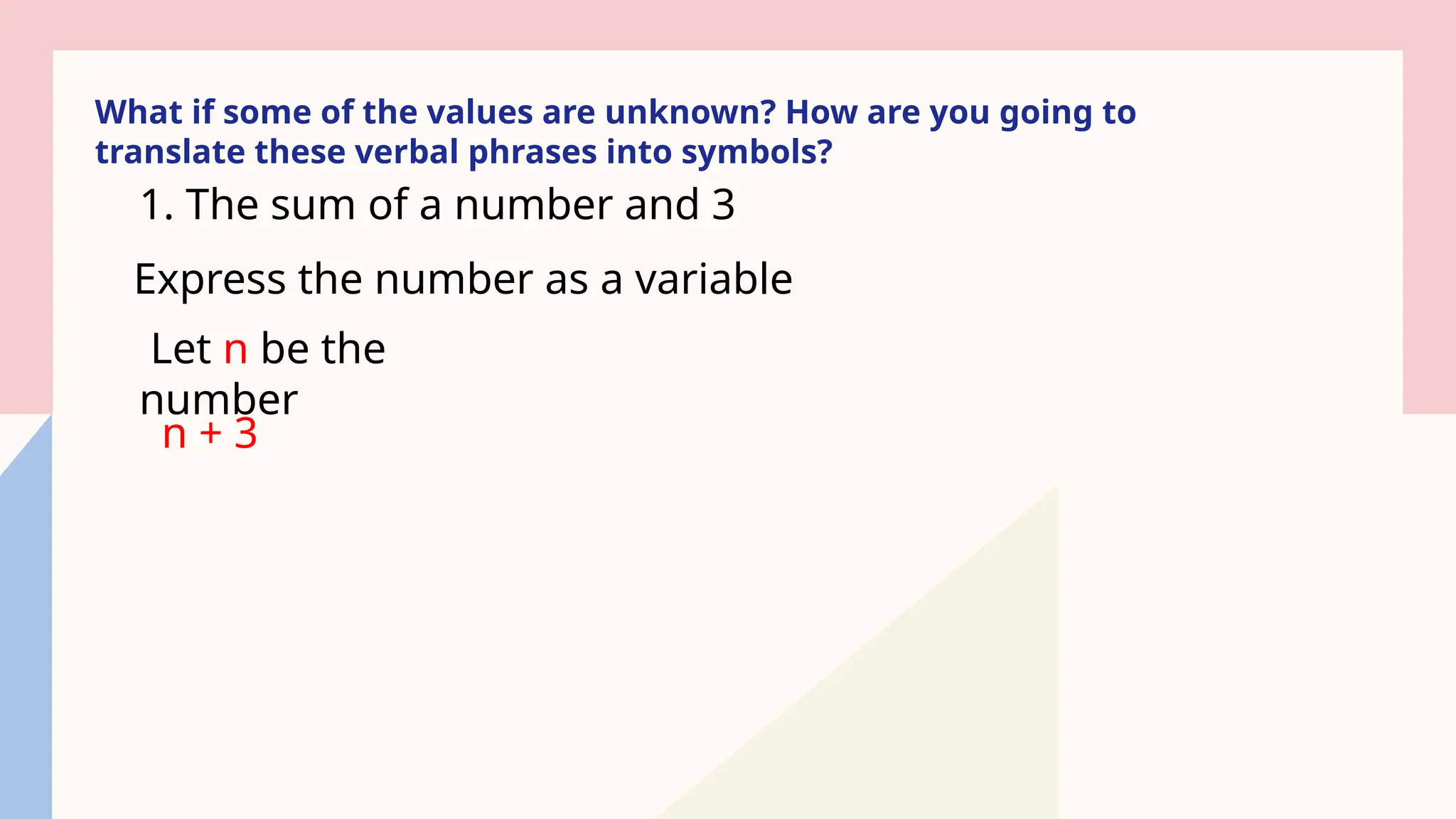Select the text 'The sum of a number and 3'
Viewport: 1456px width, 819px height.
[x=460, y=205]
